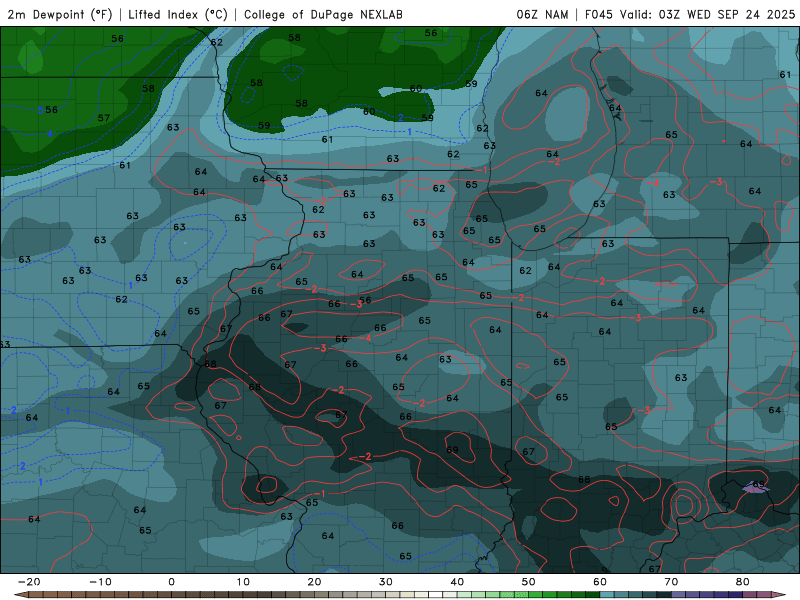Screen dimensions: 800x600
Task: Click the 70 label on the color scale
Action: click(x=671, y=582)
